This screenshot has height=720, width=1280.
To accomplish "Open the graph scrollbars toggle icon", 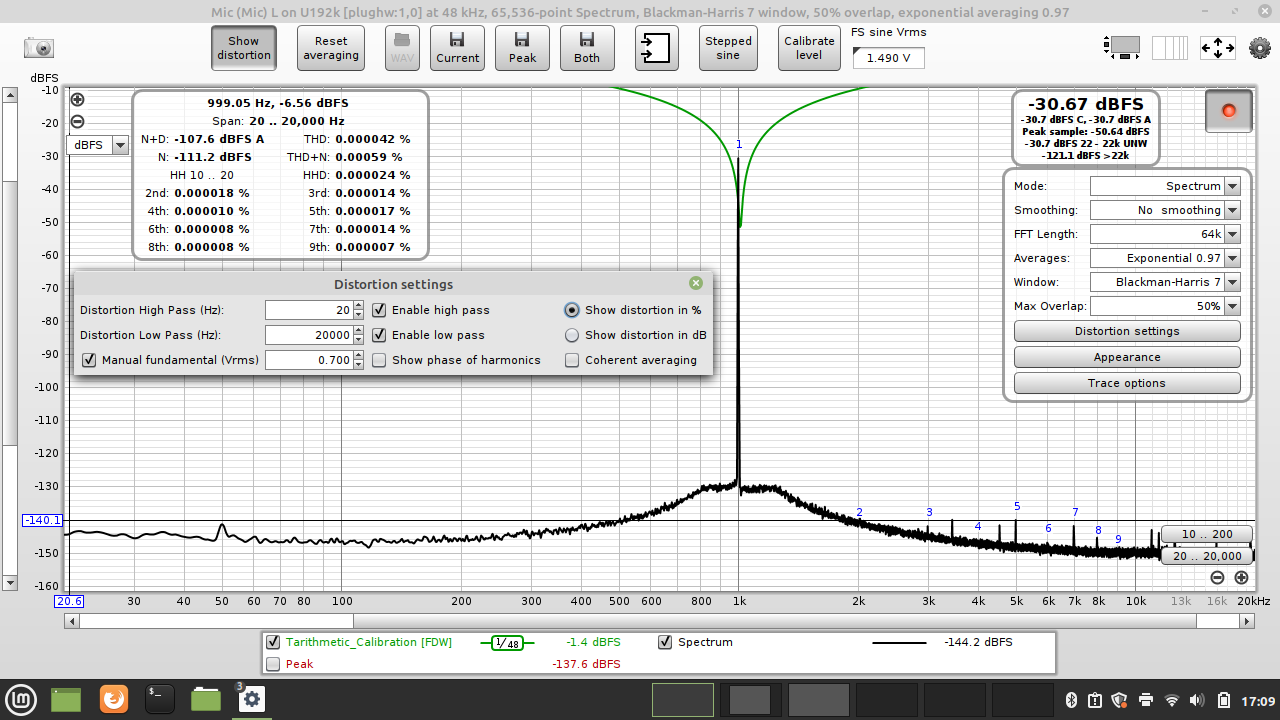I will click(1124, 47).
